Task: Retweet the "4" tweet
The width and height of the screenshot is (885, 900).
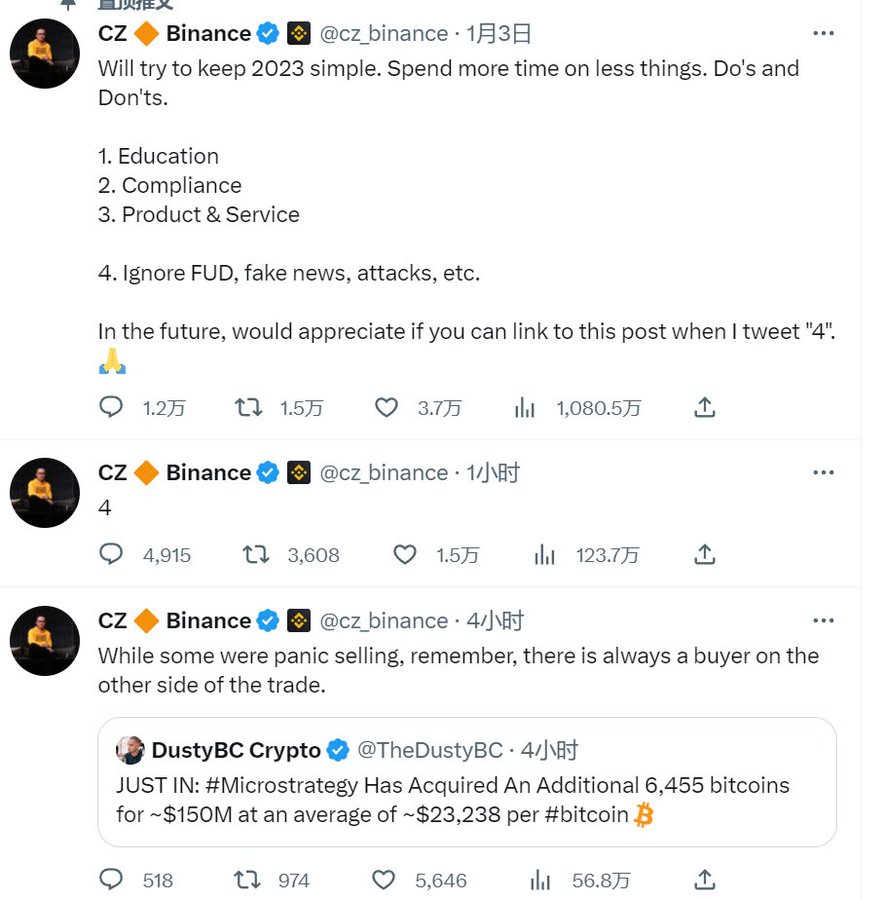Action: coord(256,554)
